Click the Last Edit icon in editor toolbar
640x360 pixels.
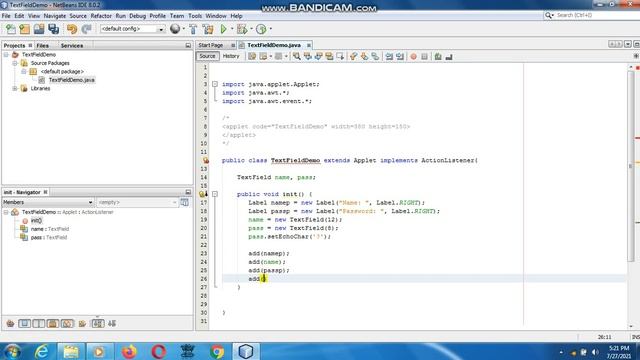tap(252, 56)
